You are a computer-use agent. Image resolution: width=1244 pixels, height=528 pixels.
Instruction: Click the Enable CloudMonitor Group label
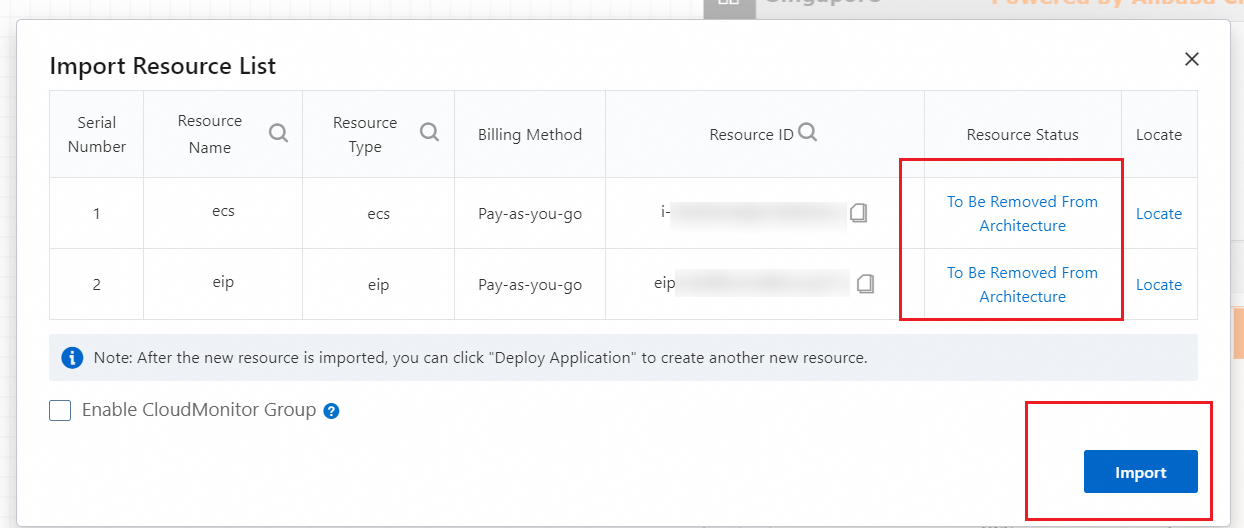[x=199, y=410]
